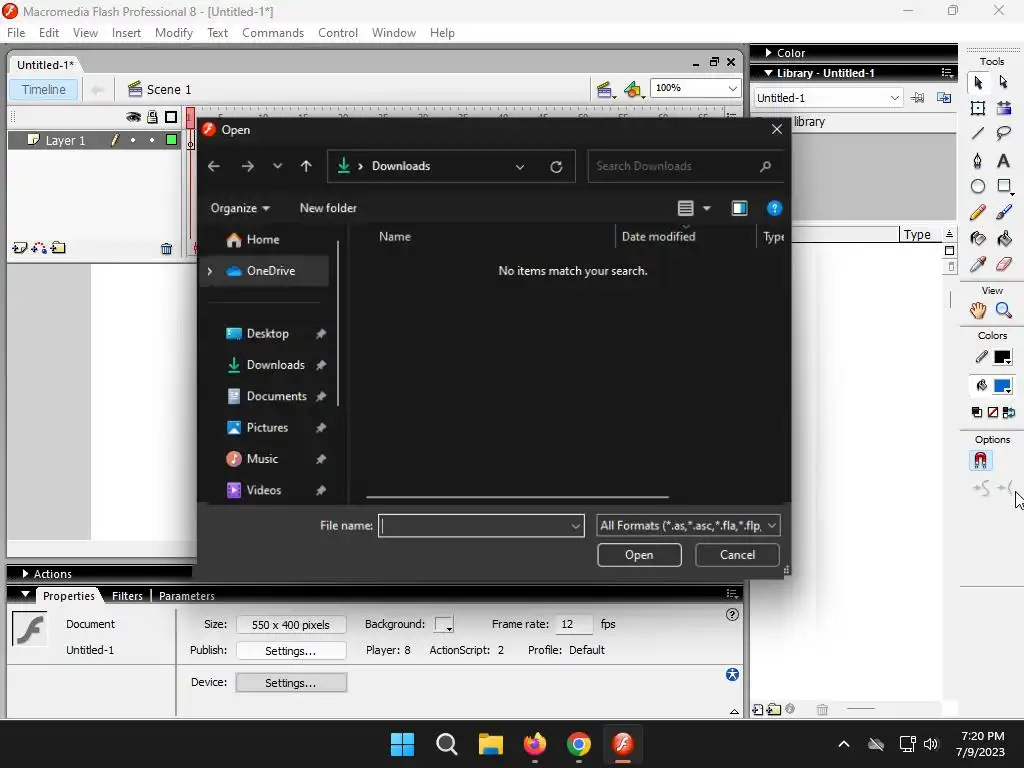Open the File name history dropdown
Viewport: 1024px width, 768px height.
tap(575, 526)
